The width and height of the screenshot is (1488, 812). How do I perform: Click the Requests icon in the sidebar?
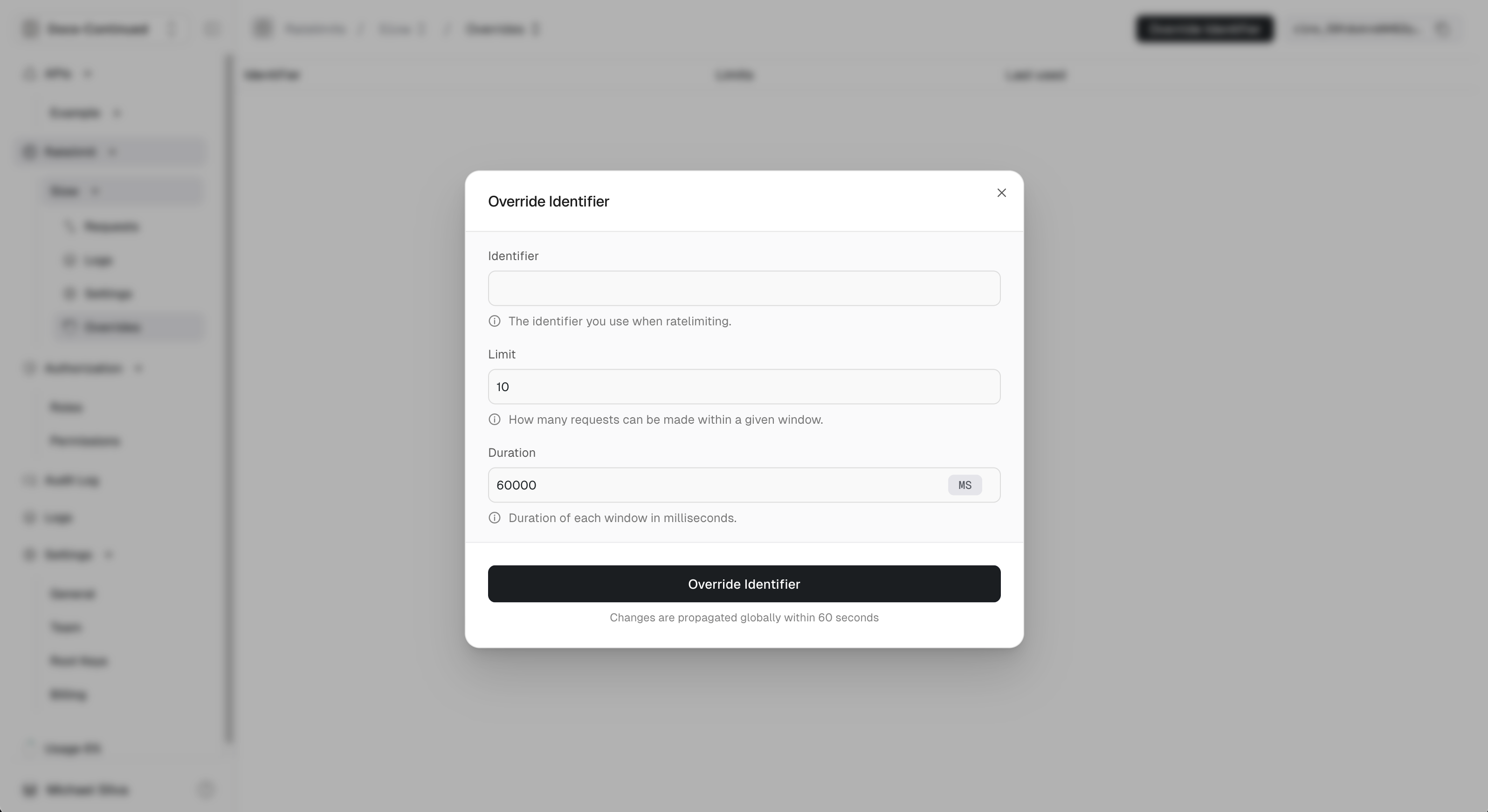(x=69, y=227)
